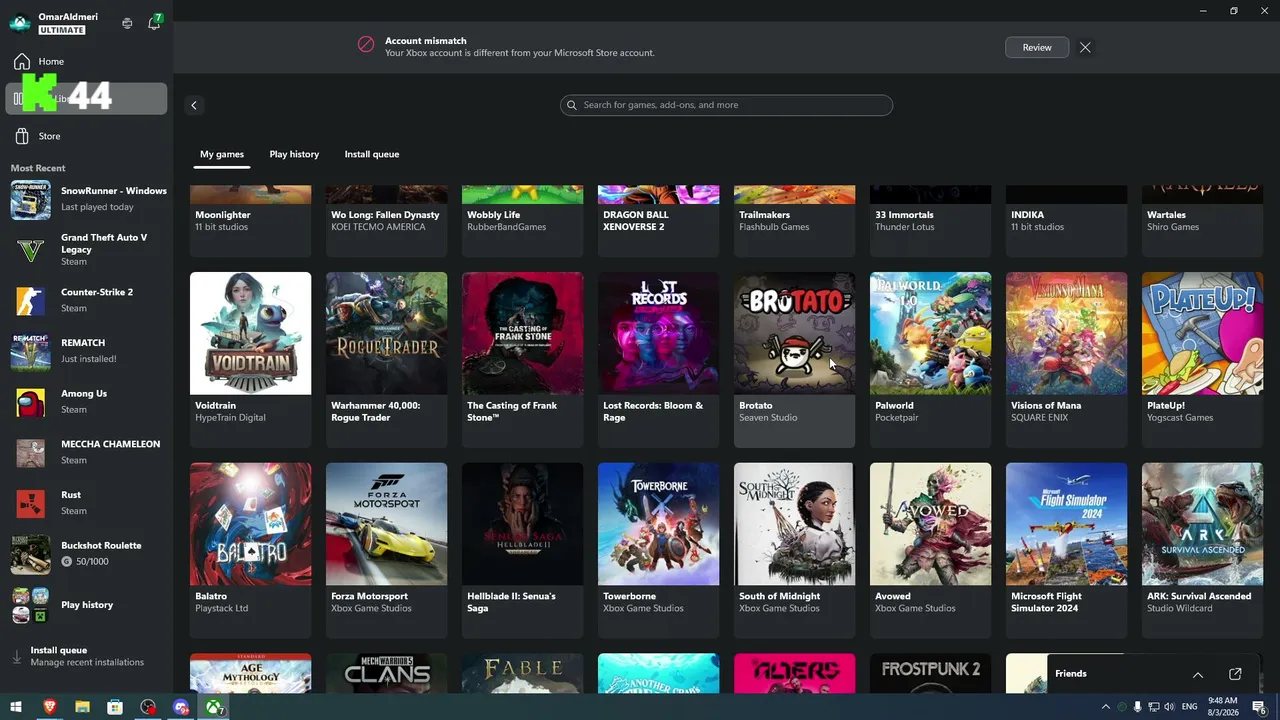Screen dimensions: 1280x720
Task: Open the Balatro game tile
Action: [x=250, y=550]
